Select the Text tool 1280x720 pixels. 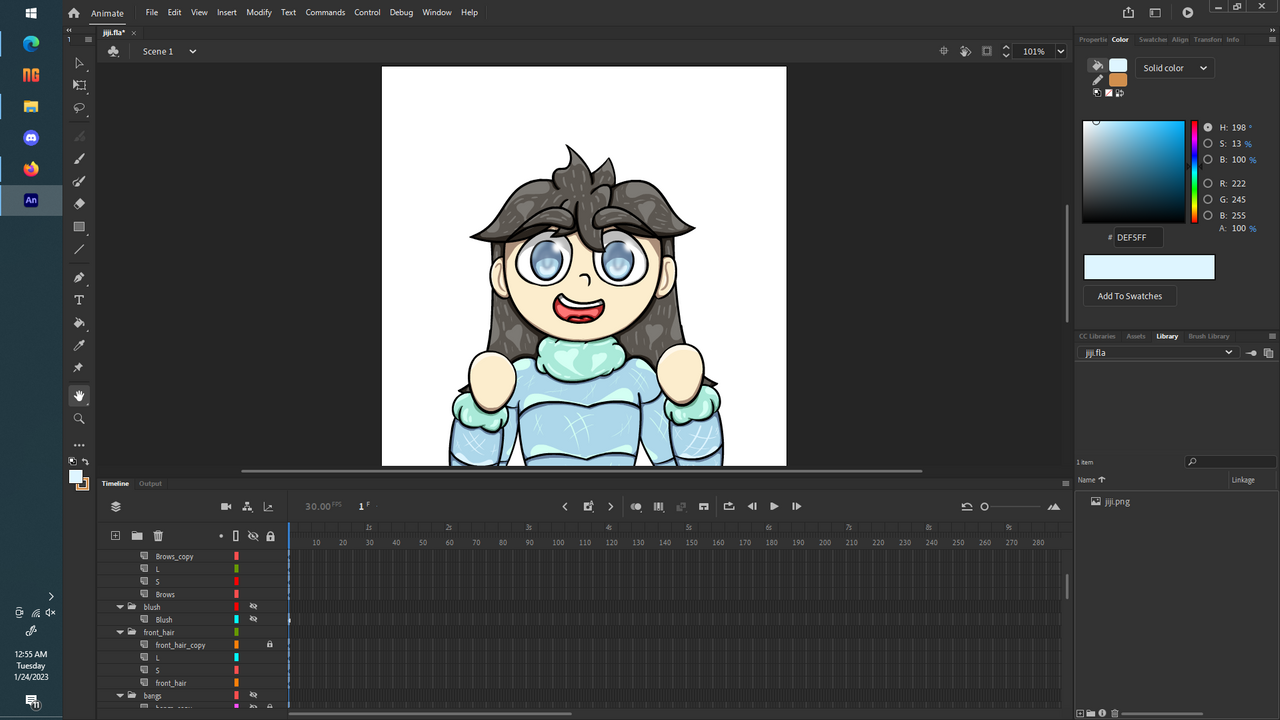(x=79, y=300)
